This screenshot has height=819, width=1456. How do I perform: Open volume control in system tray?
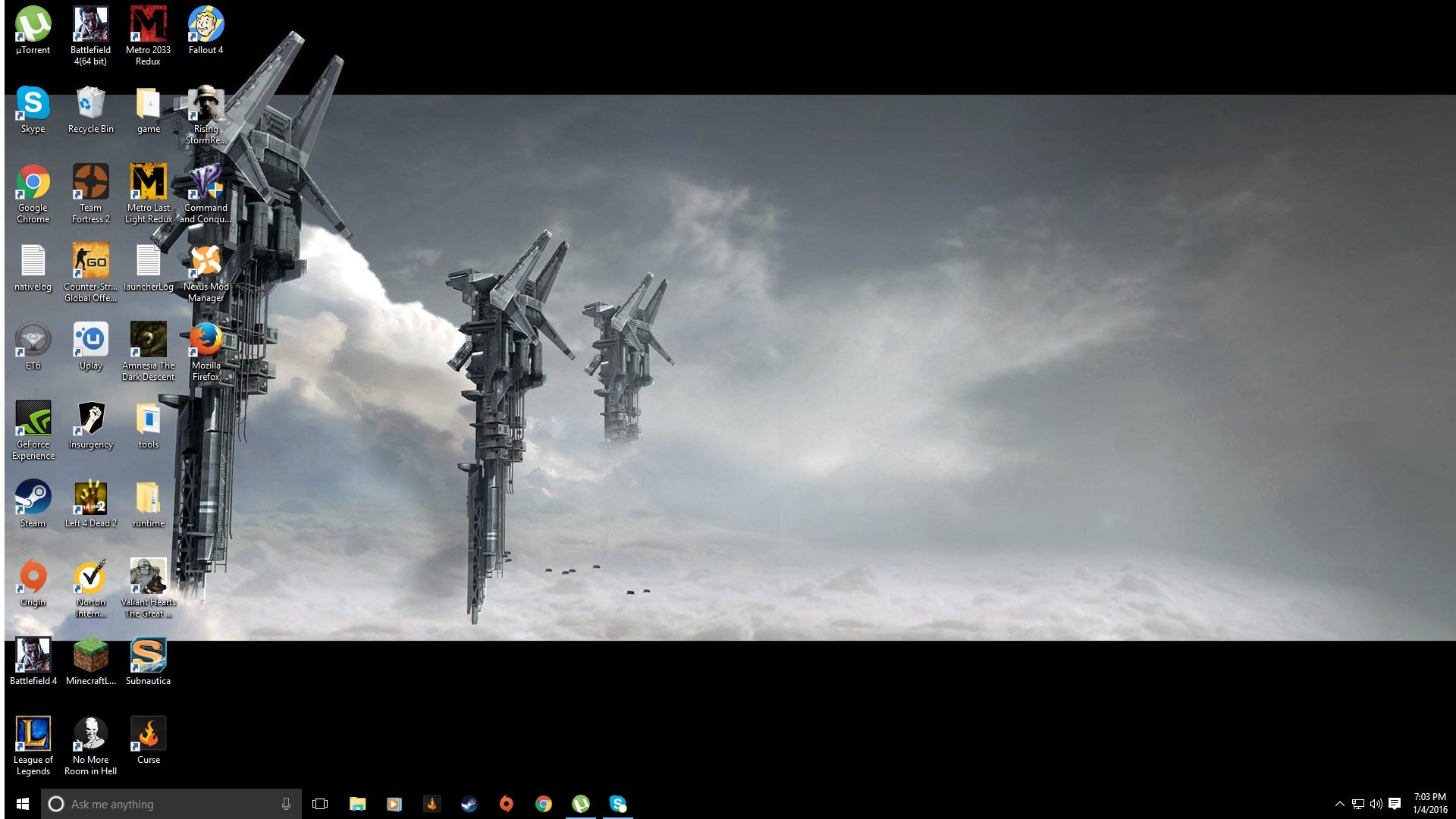[x=1376, y=804]
